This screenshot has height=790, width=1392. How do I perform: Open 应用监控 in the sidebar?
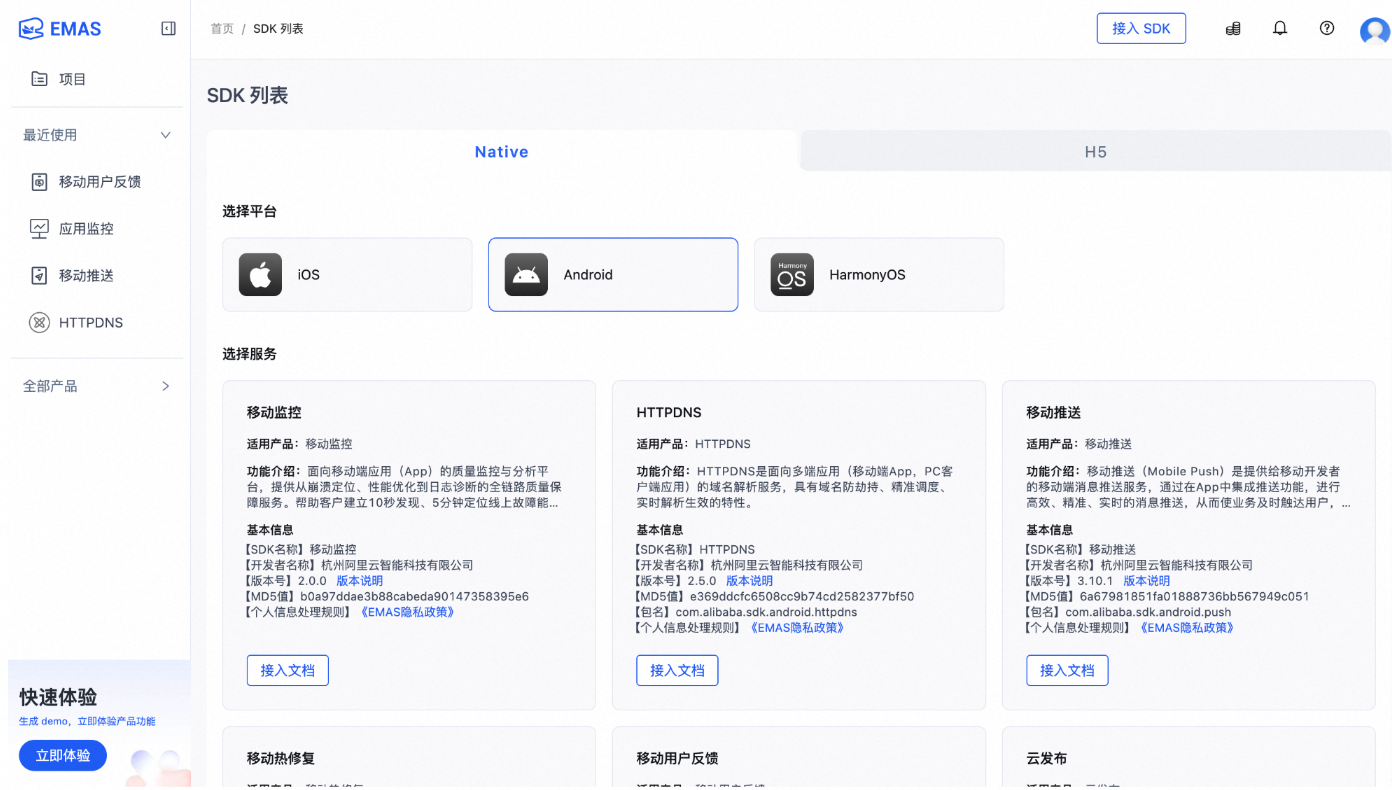(86, 228)
